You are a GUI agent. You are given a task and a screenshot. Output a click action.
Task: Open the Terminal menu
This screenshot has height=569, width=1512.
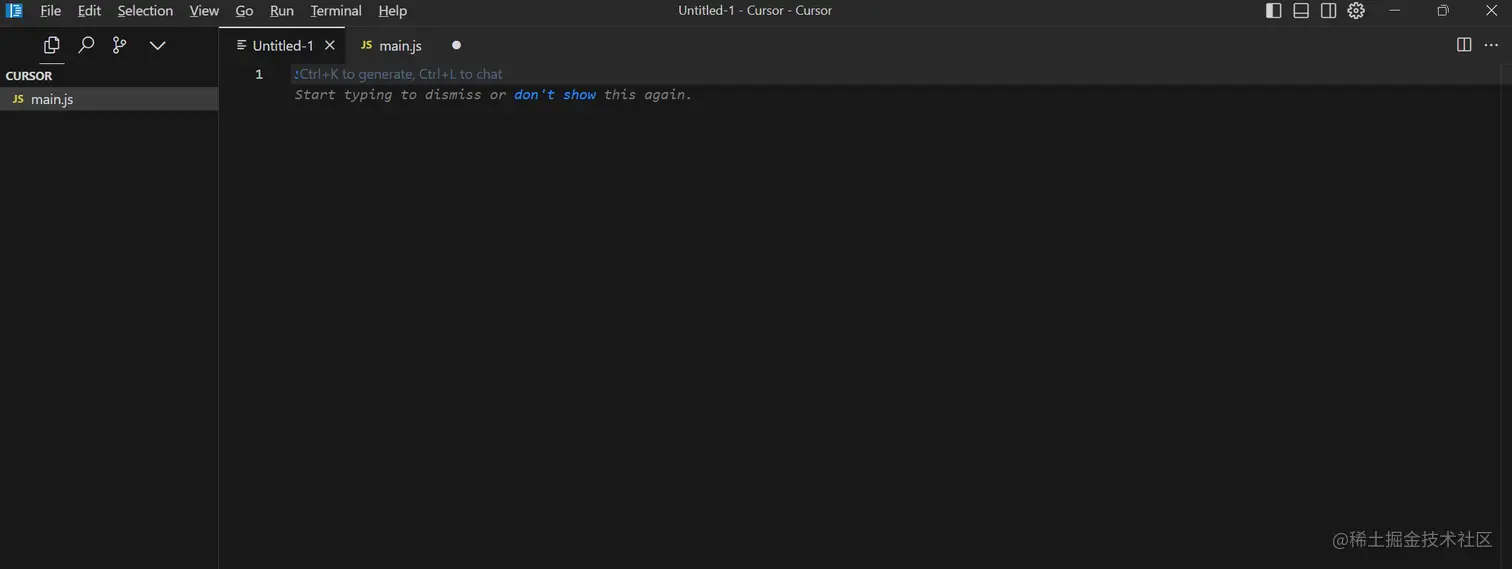[x=336, y=11]
